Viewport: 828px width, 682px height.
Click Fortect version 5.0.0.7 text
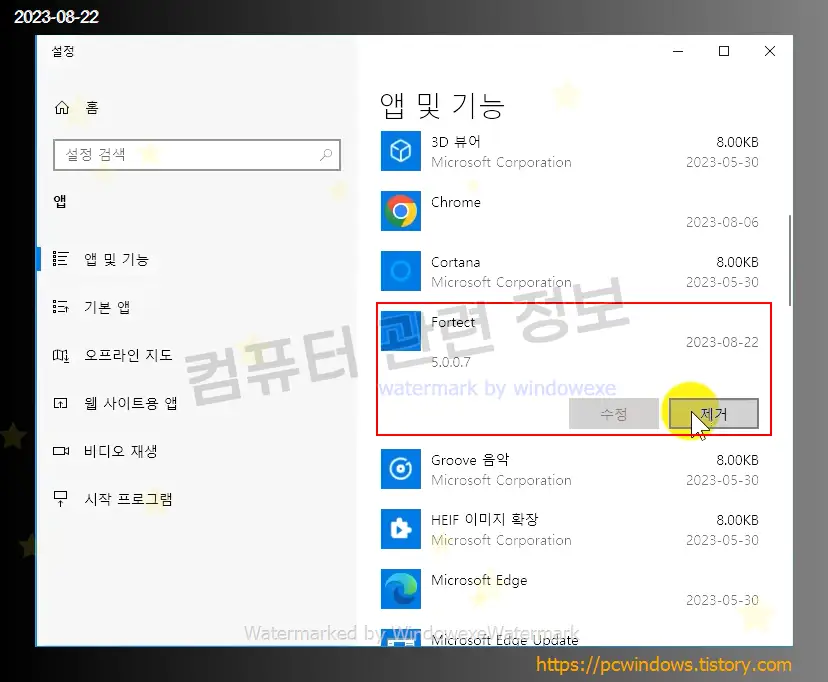pos(450,362)
